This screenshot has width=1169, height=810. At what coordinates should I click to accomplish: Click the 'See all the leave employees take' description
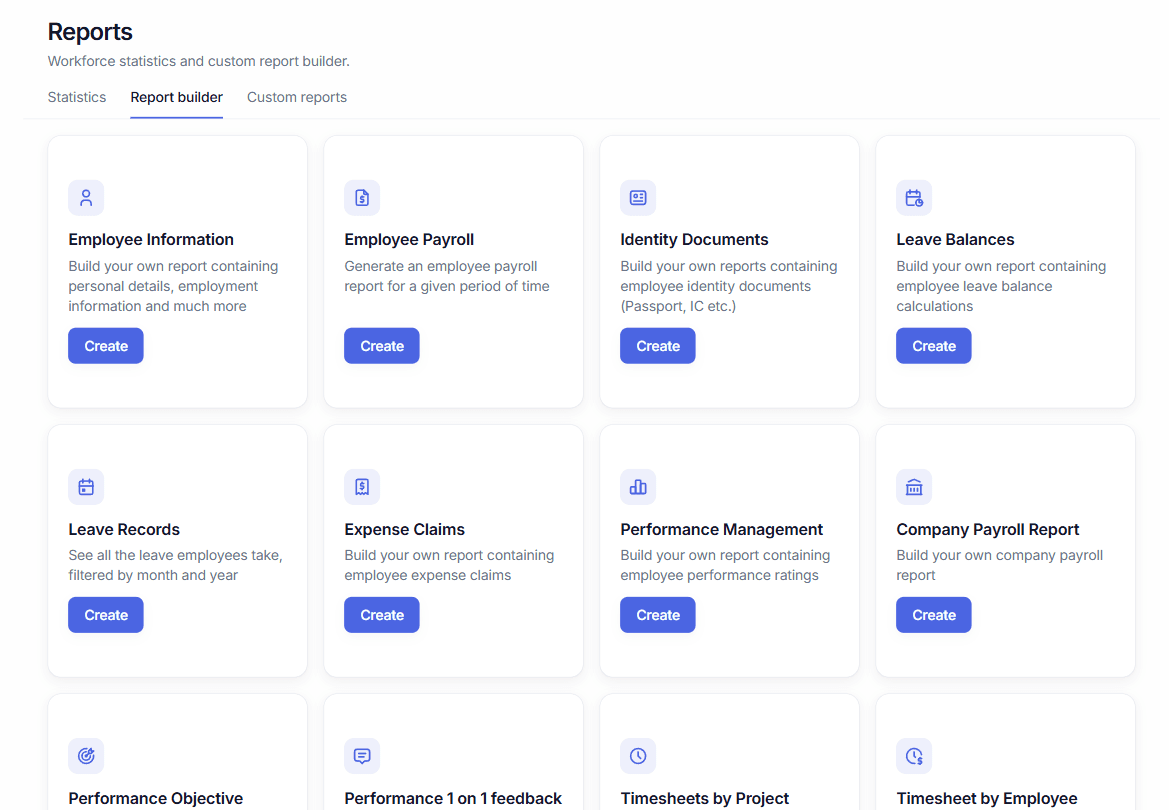175,565
